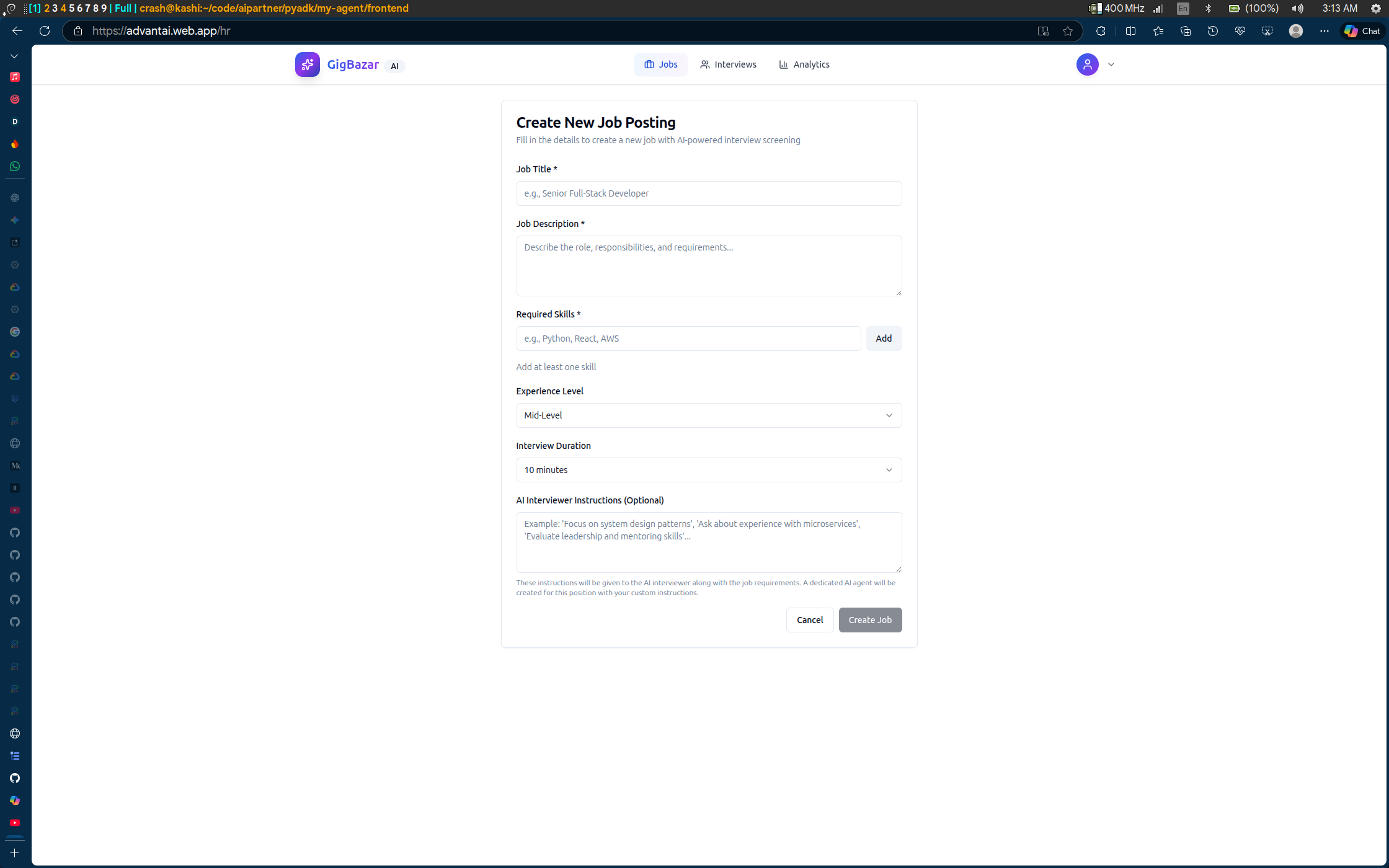Click into AI Interviewer Instructions textarea
The height and width of the screenshot is (868, 1389).
(x=709, y=542)
